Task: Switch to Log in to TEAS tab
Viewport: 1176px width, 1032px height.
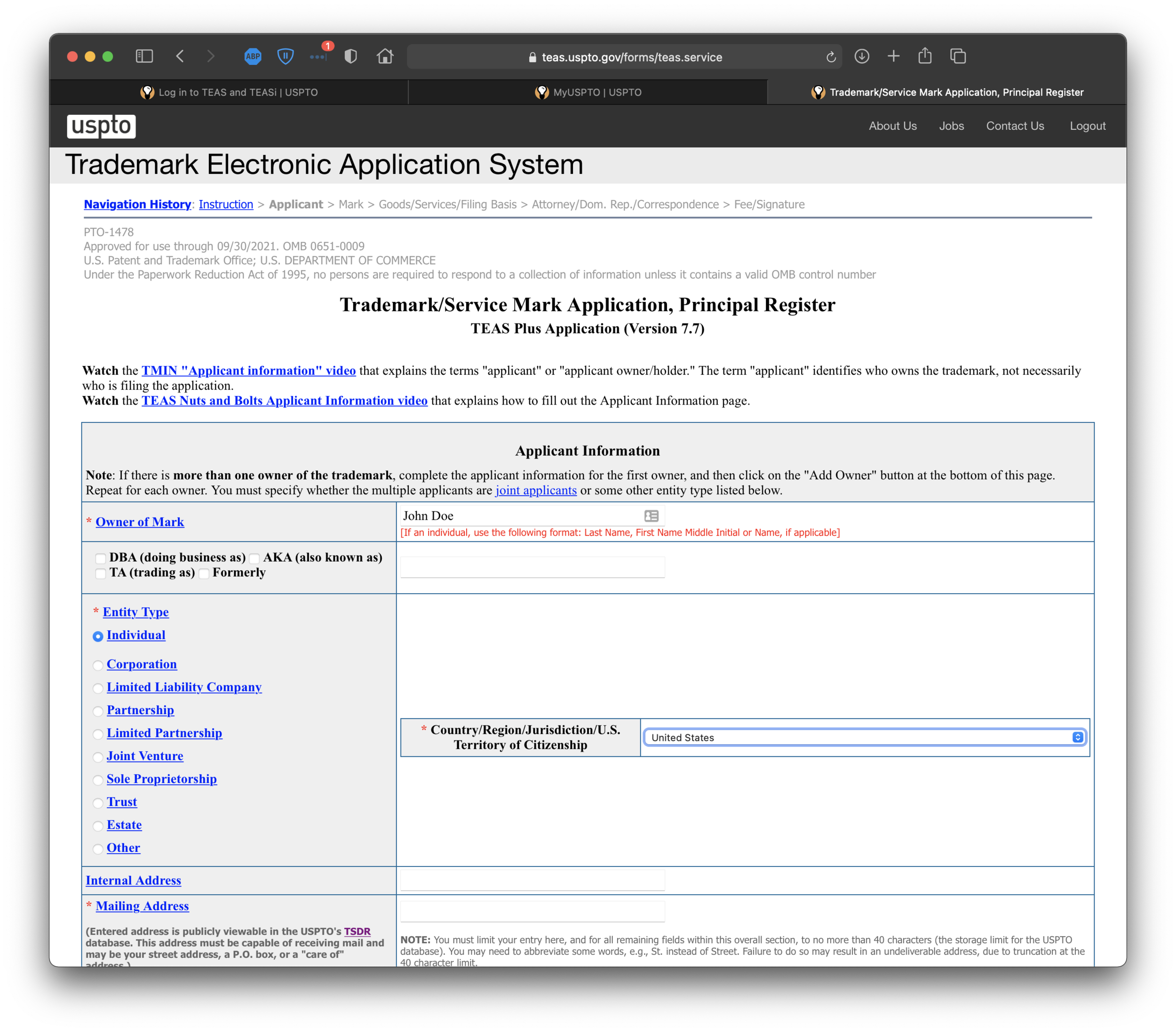Action: click(229, 92)
